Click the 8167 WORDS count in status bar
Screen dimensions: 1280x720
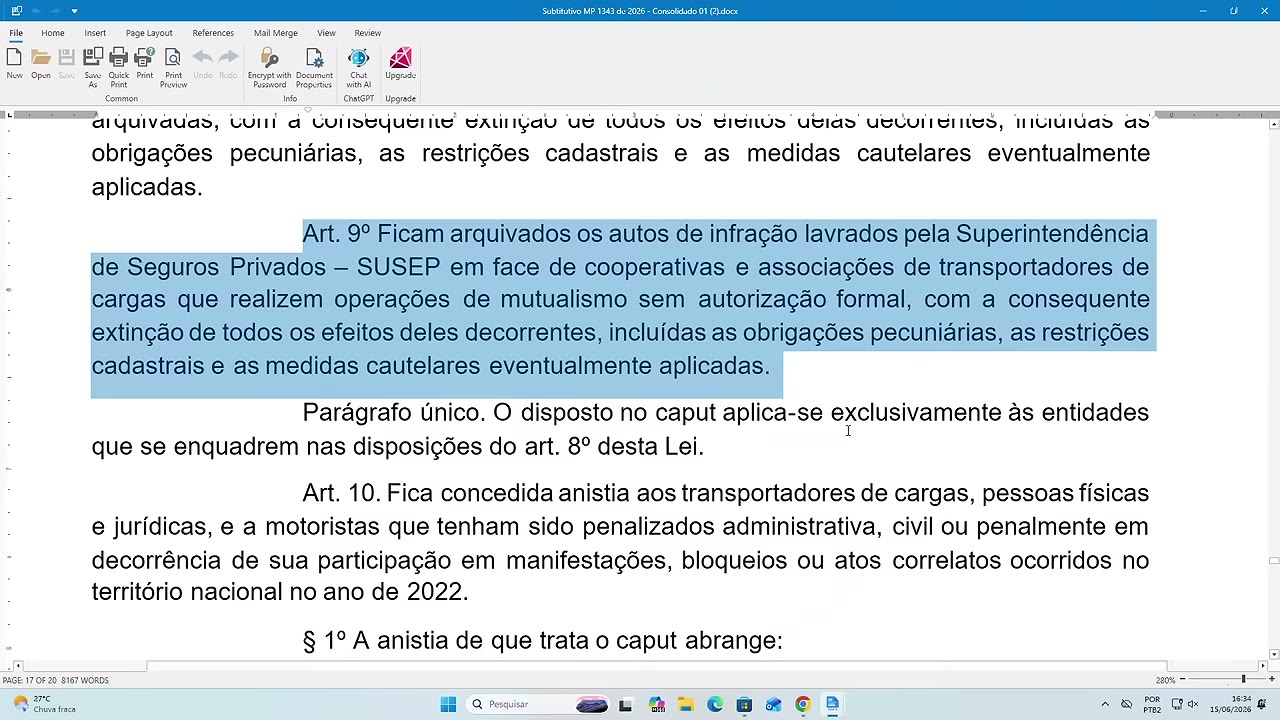pyautogui.click(x=87, y=680)
